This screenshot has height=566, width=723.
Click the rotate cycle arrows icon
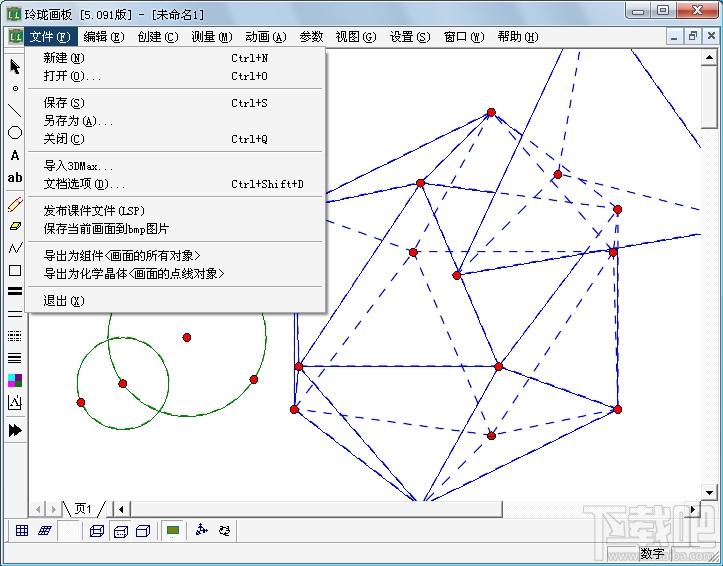(225, 530)
